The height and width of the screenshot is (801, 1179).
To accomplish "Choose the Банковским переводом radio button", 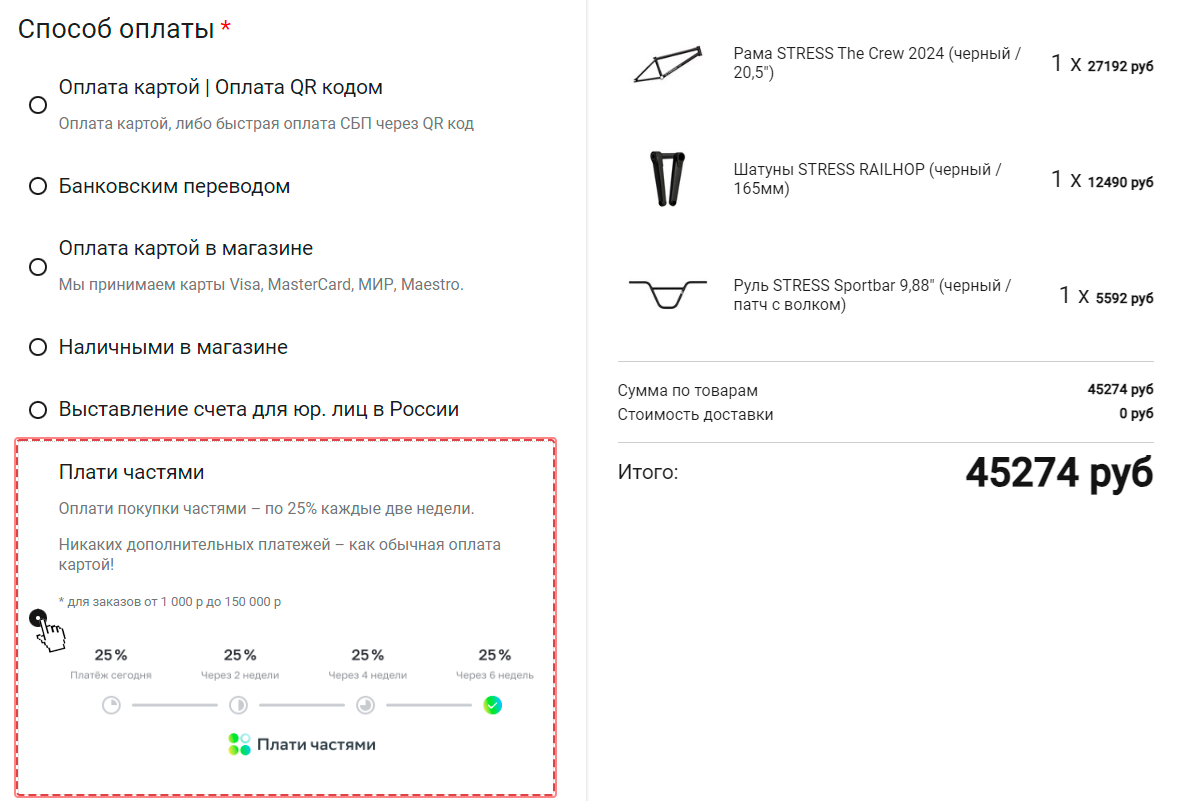I will pyautogui.click(x=38, y=186).
